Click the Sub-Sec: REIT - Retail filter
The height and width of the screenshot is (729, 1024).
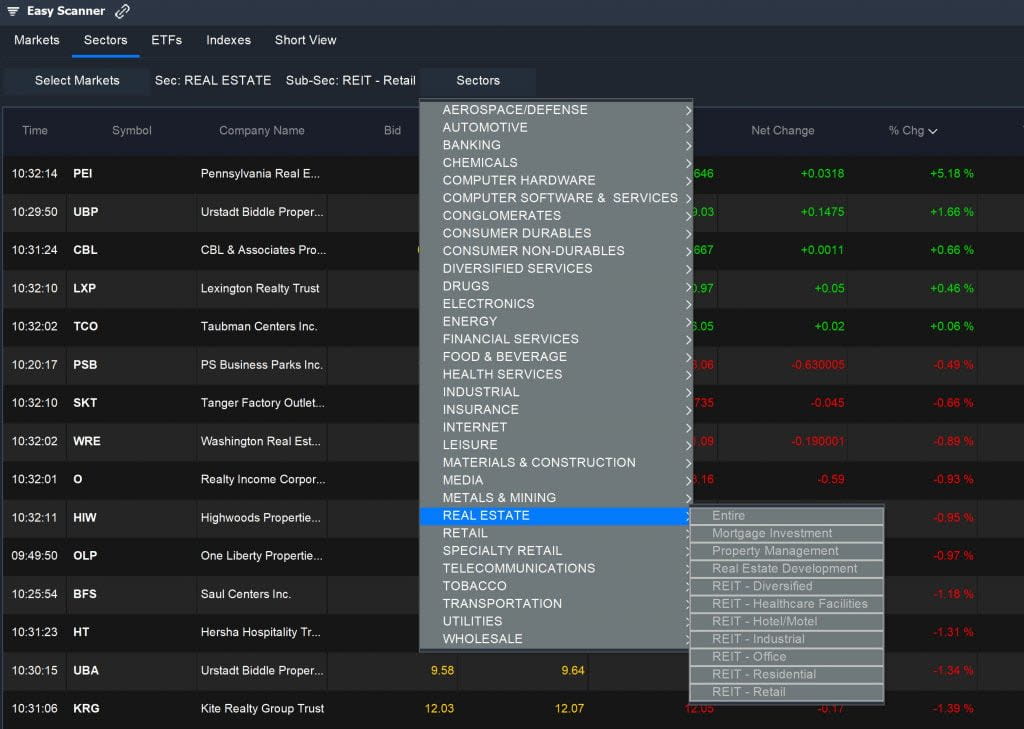(350, 80)
